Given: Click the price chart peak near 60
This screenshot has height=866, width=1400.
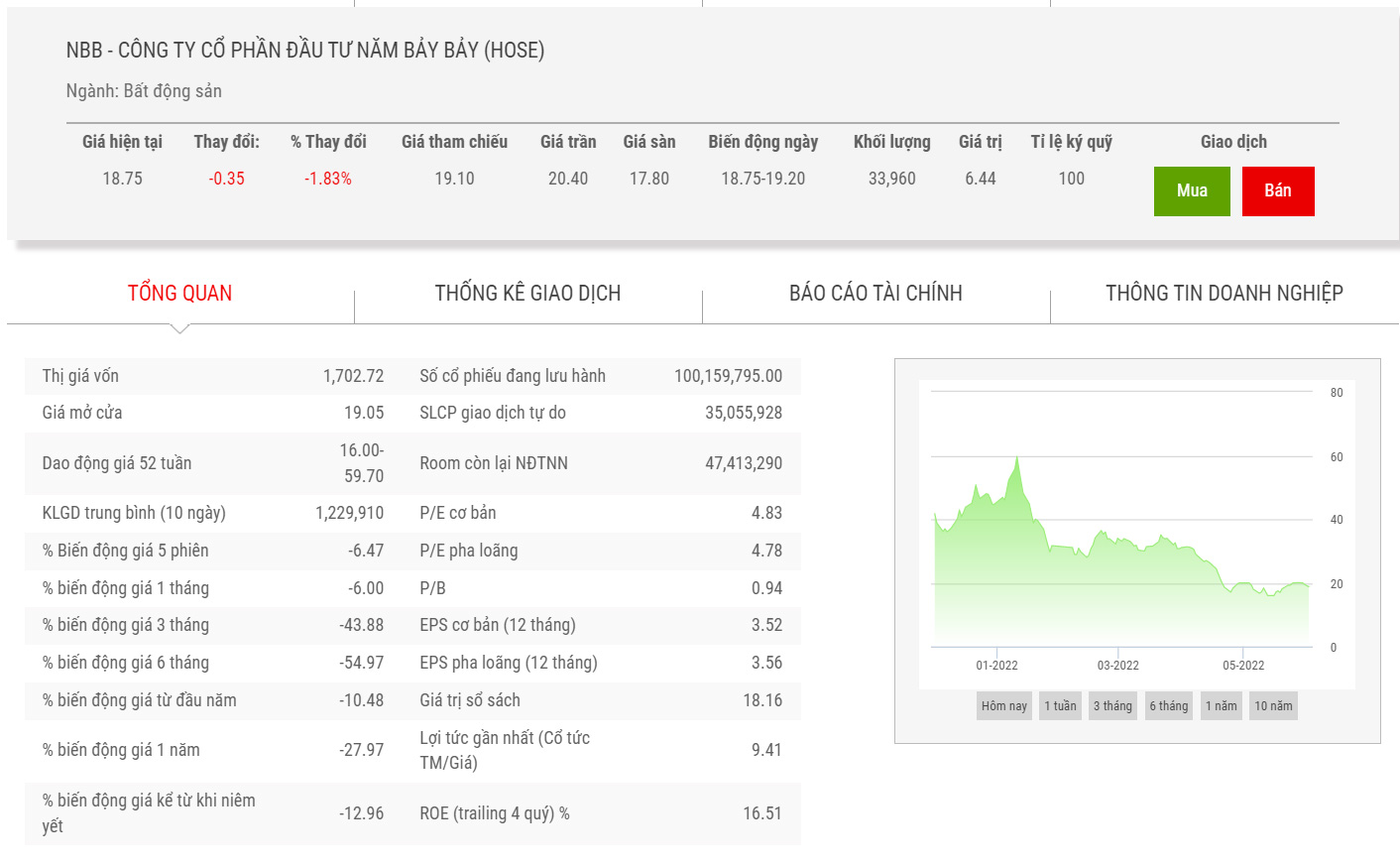Looking at the screenshot, I should [1016, 459].
